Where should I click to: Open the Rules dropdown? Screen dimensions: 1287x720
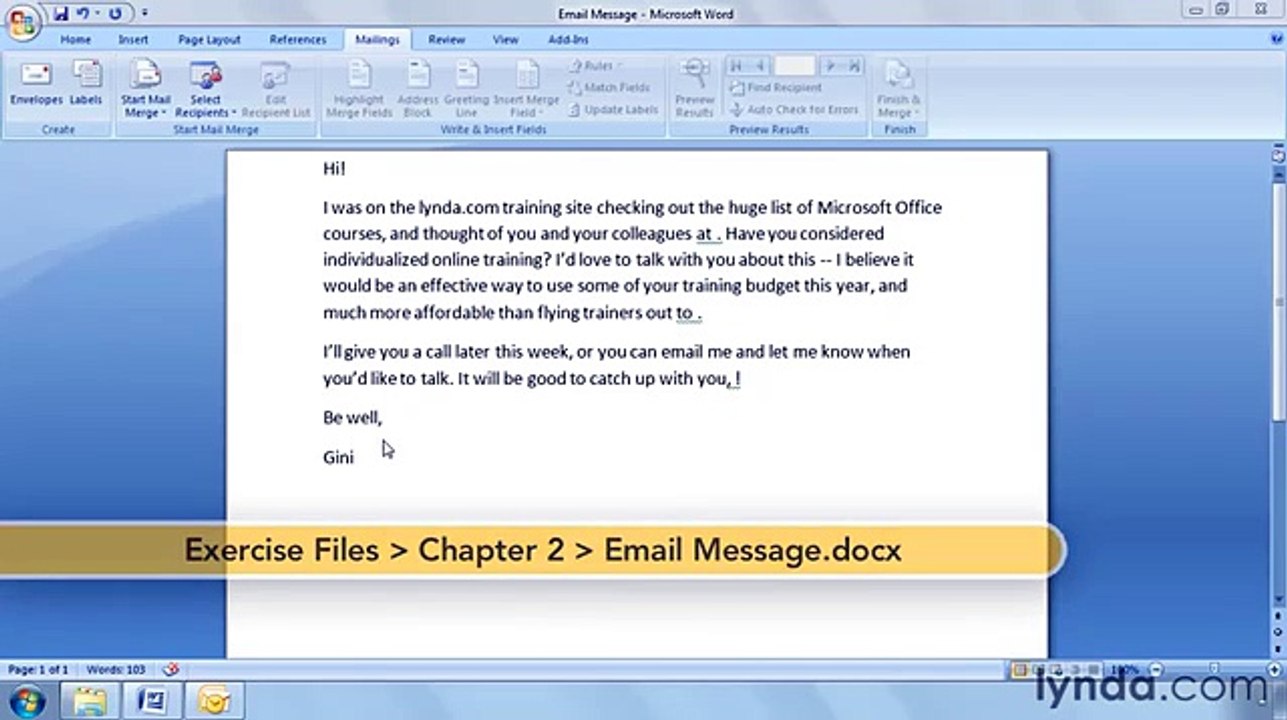pos(596,66)
